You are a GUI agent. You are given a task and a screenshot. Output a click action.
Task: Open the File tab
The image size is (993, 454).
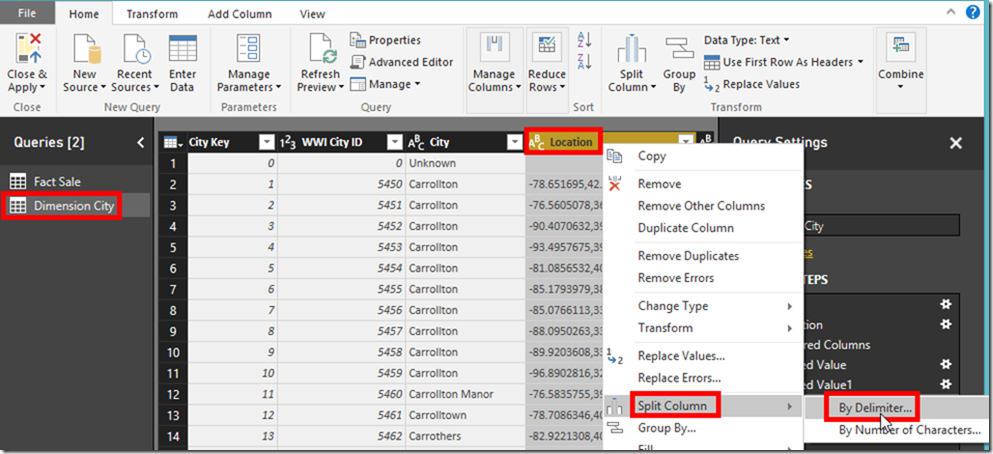27,13
